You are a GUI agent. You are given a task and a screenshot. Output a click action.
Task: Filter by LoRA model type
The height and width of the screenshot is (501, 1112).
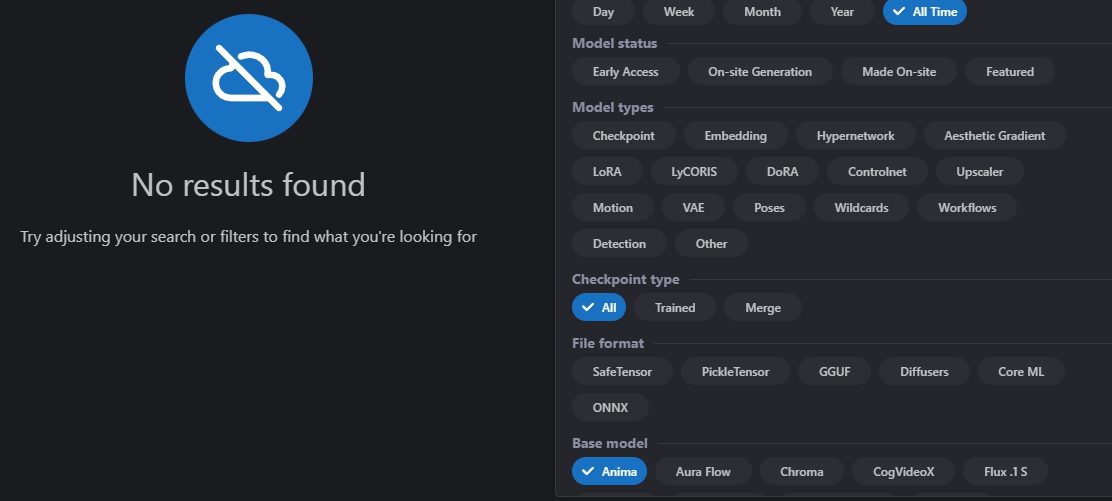(607, 172)
